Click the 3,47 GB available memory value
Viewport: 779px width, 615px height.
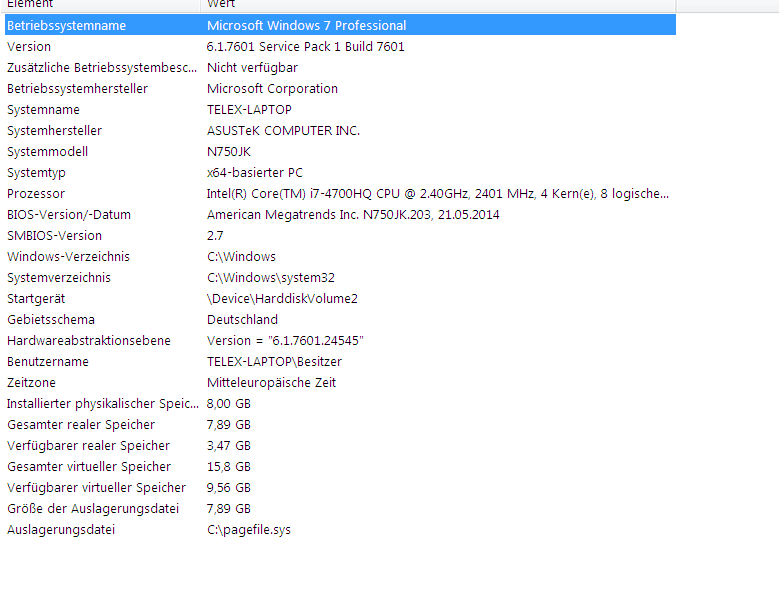pyautogui.click(x=229, y=446)
